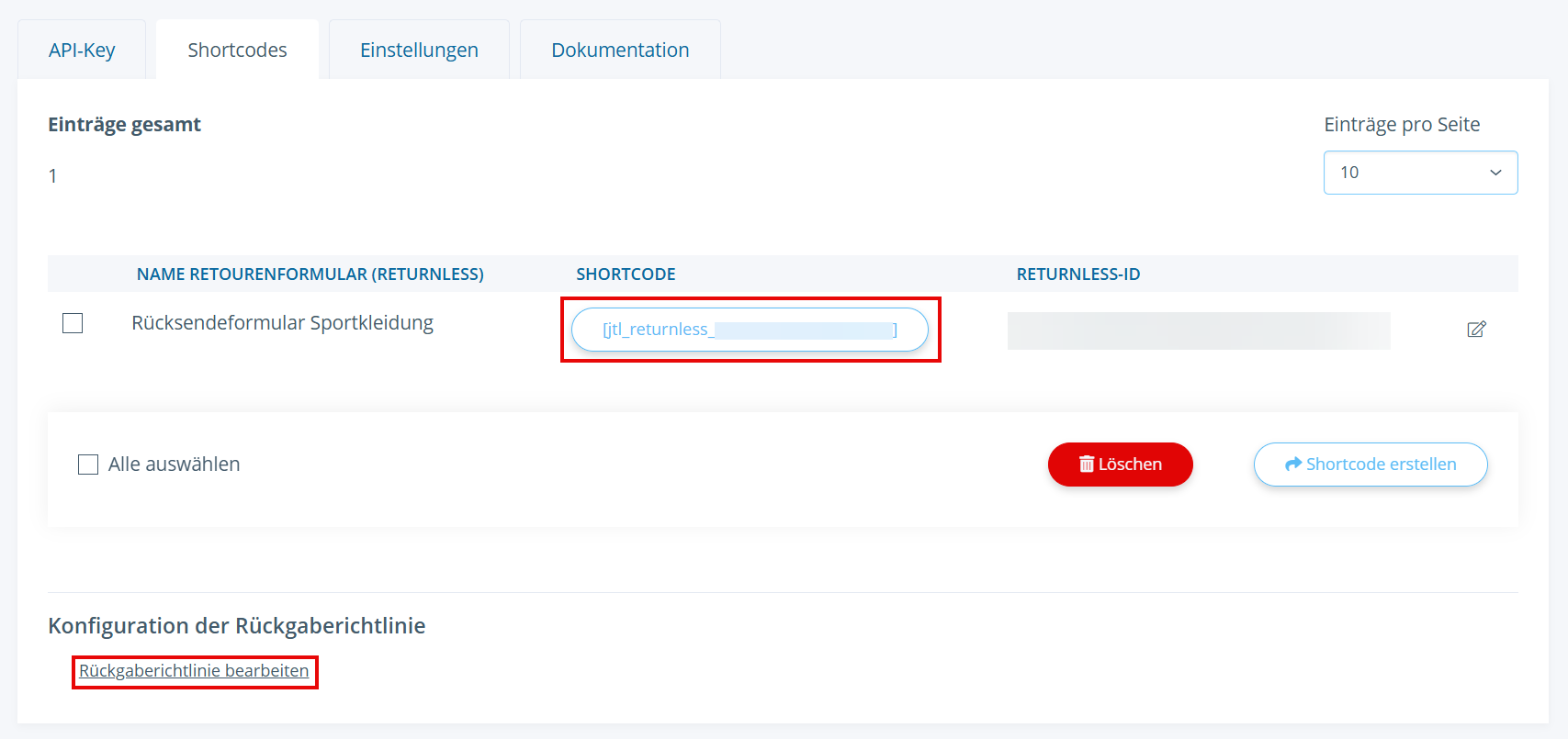This screenshot has width=1568, height=739.
Task: Click the chevron arrow in the entries dropdown
Action: click(1495, 173)
